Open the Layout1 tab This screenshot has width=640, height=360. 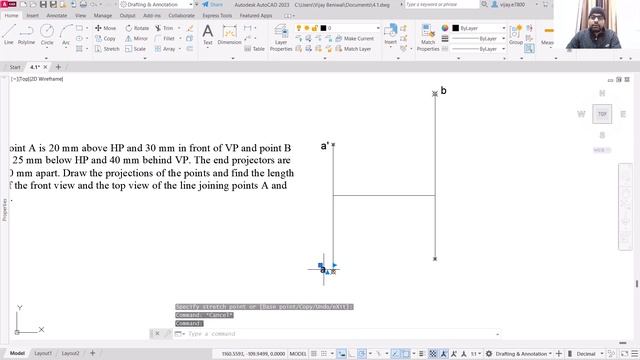click(x=43, y=353)
